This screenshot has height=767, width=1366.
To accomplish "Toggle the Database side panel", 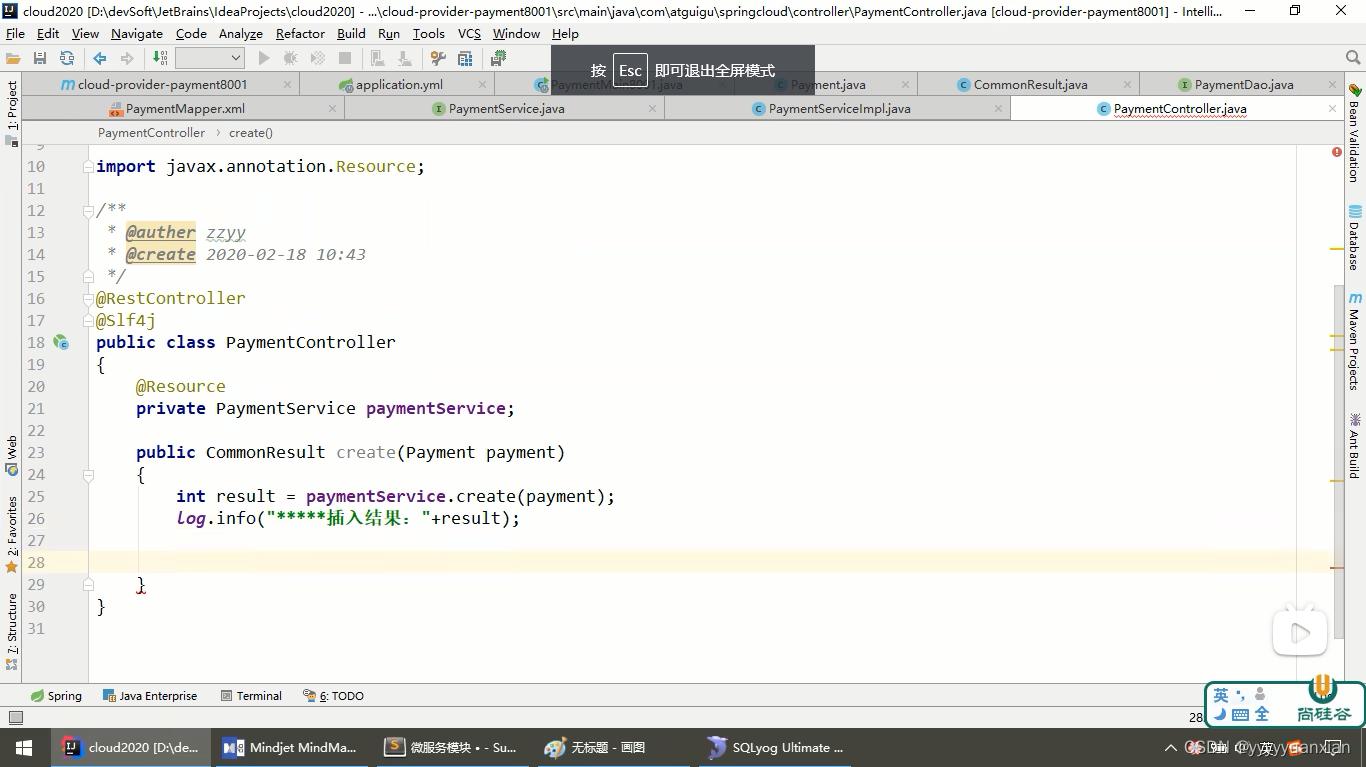I will click(1354, 238).
